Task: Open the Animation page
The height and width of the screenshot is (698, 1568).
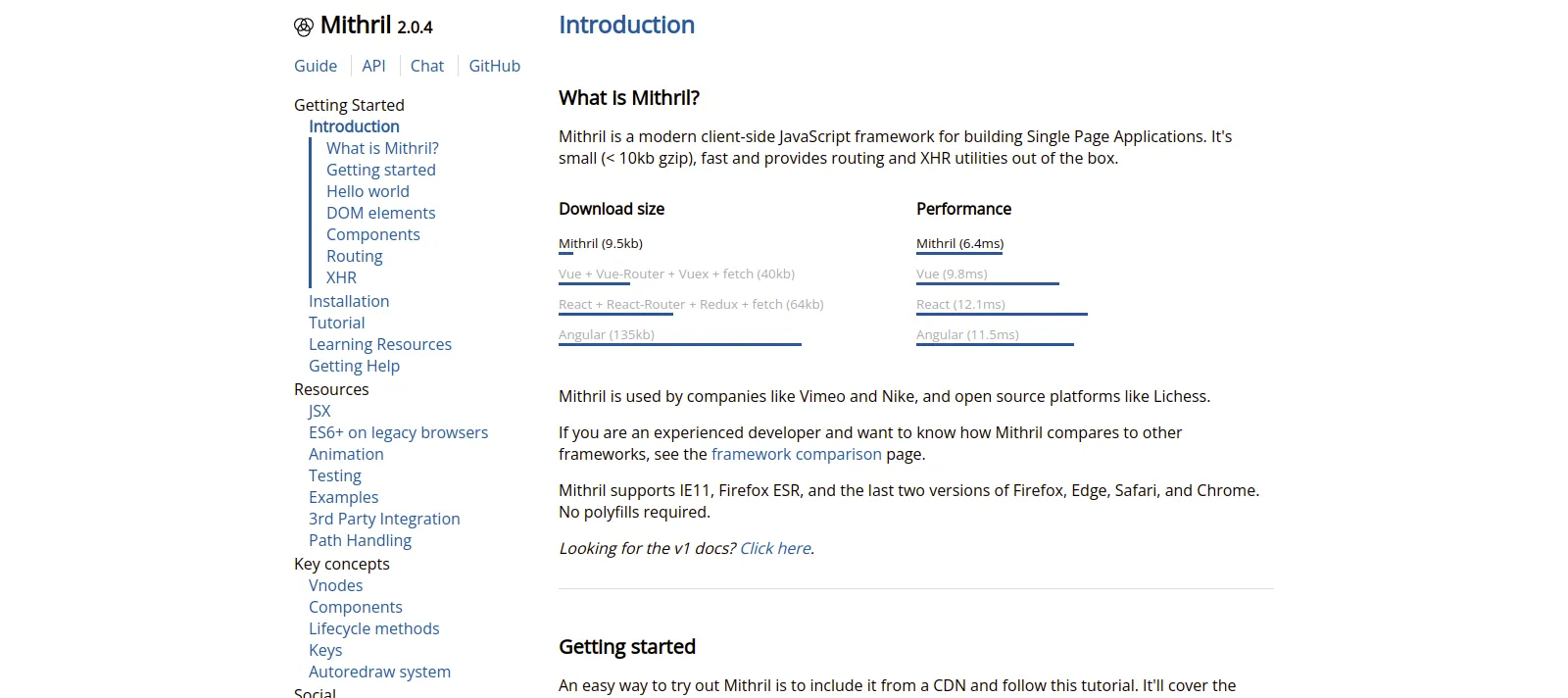Action: [346, 454]
